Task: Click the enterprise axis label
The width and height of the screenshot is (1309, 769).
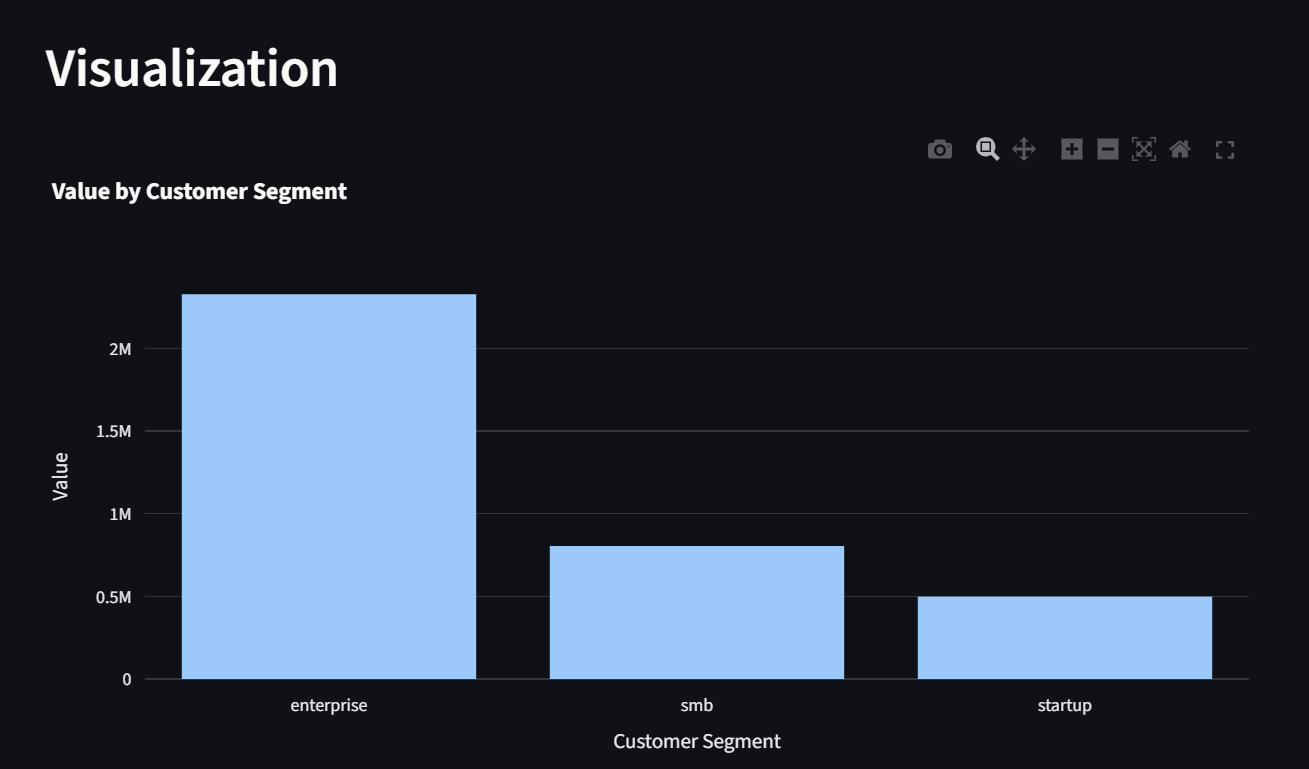Action: pyautogui.click(x=329, y=705)
